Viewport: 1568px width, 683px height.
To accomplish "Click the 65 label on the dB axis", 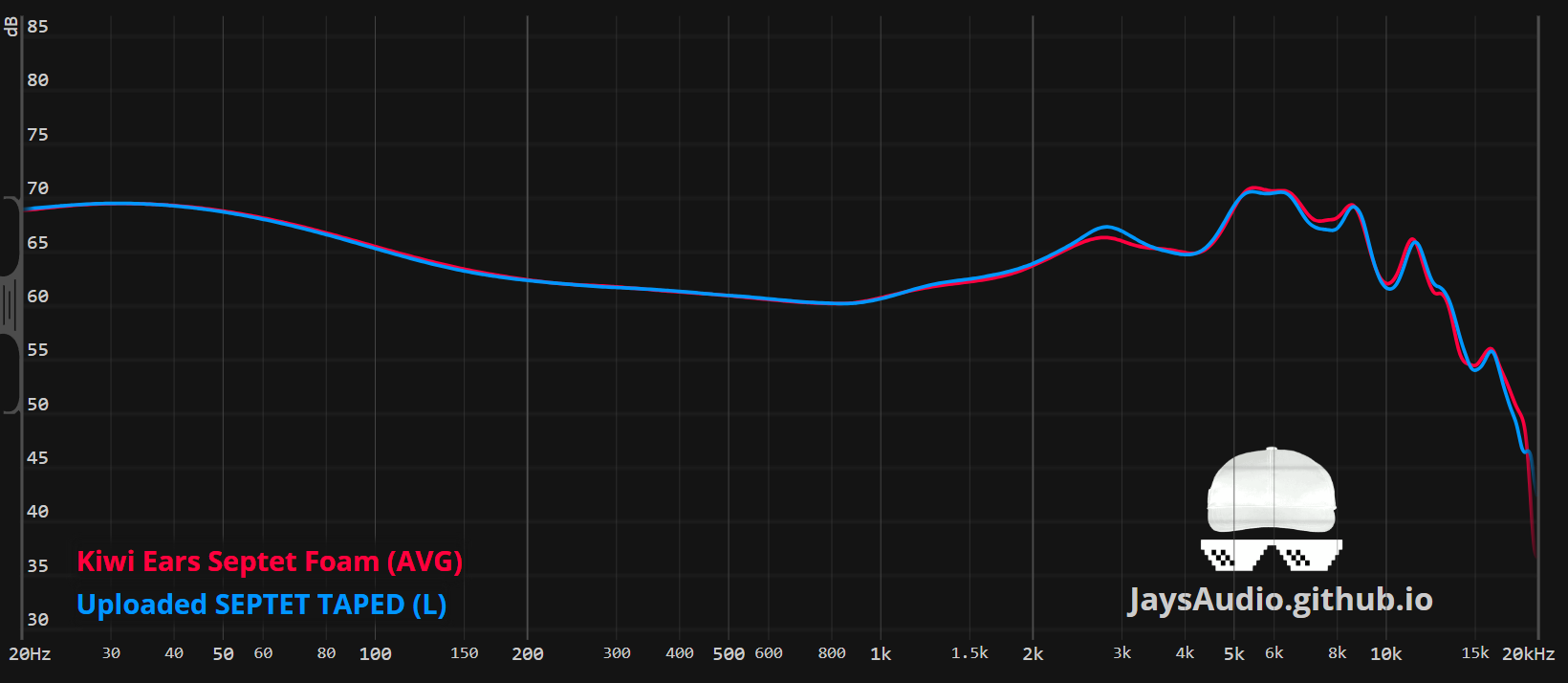I will click(x=37, y=243).
